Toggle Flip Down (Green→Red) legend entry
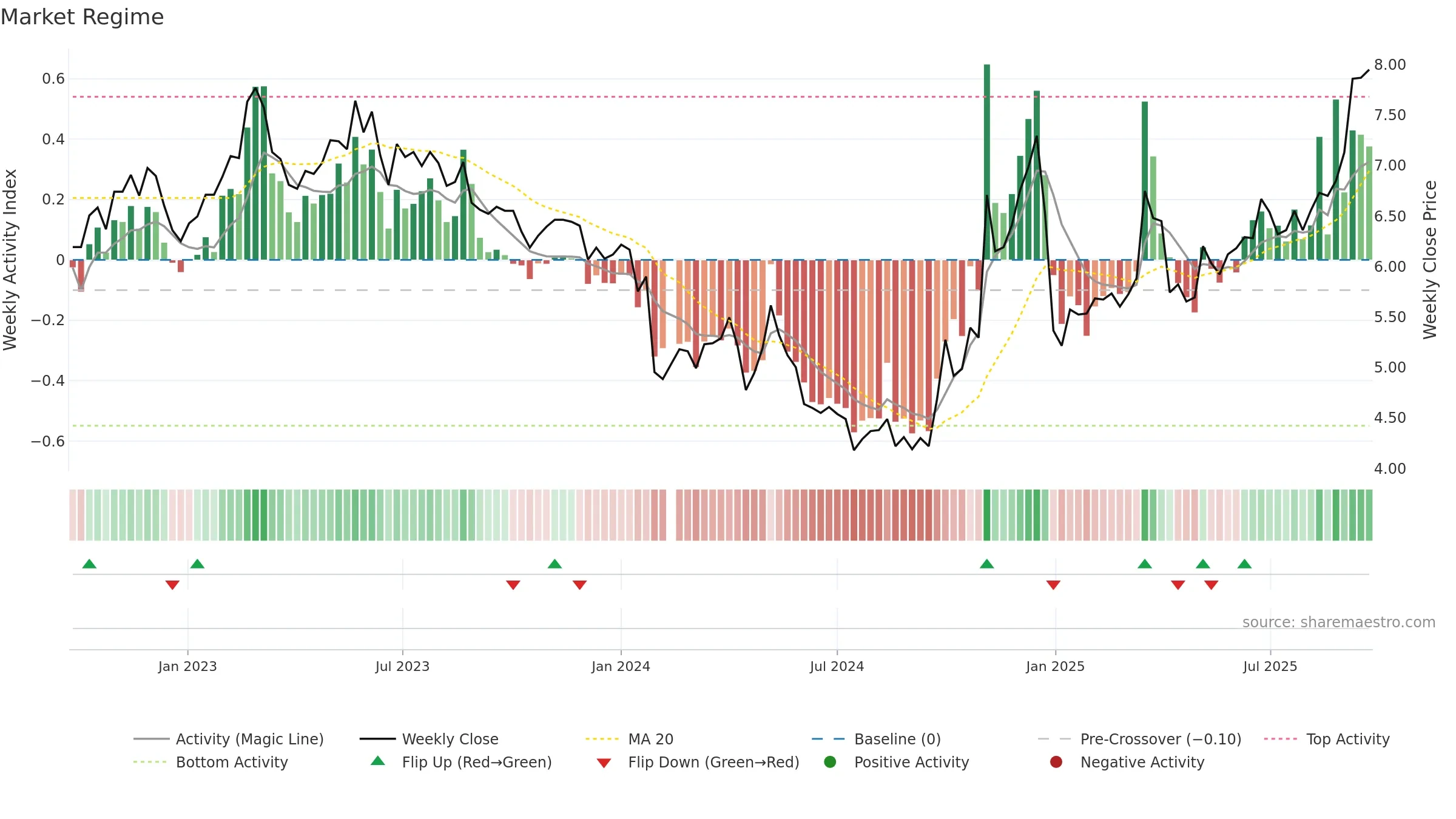This screenshot has width=1456, height=819. [698, 762]
